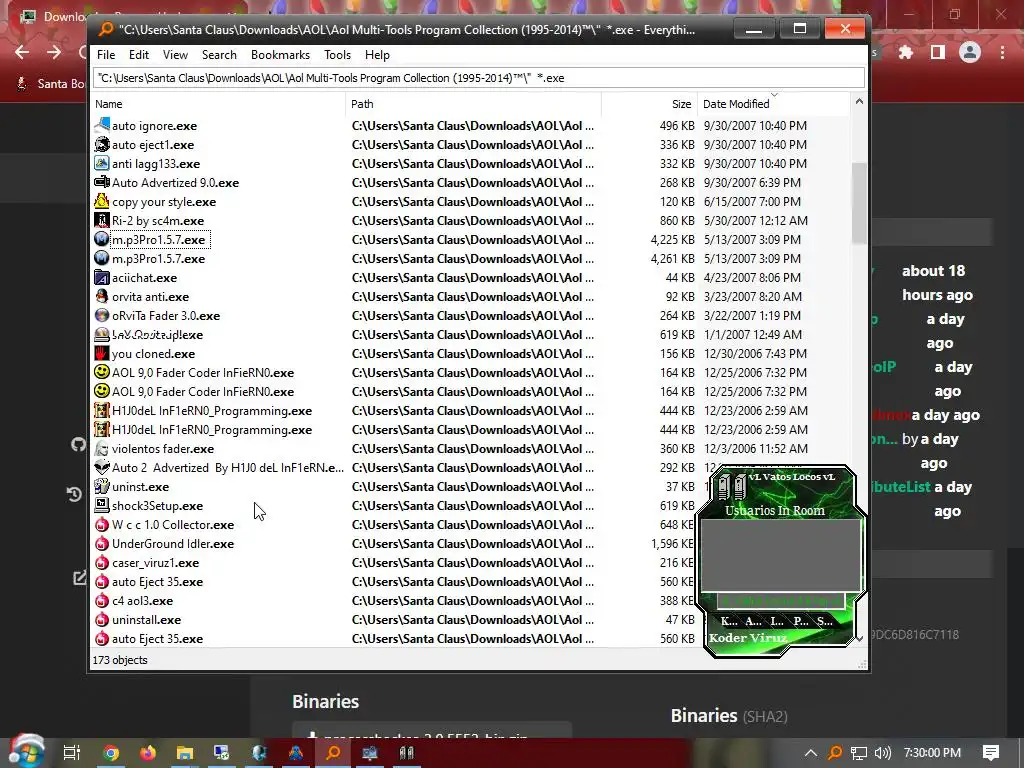1024x768 pixels.
Task: Open the Tools menu
Action: click(x=337, y=55)
